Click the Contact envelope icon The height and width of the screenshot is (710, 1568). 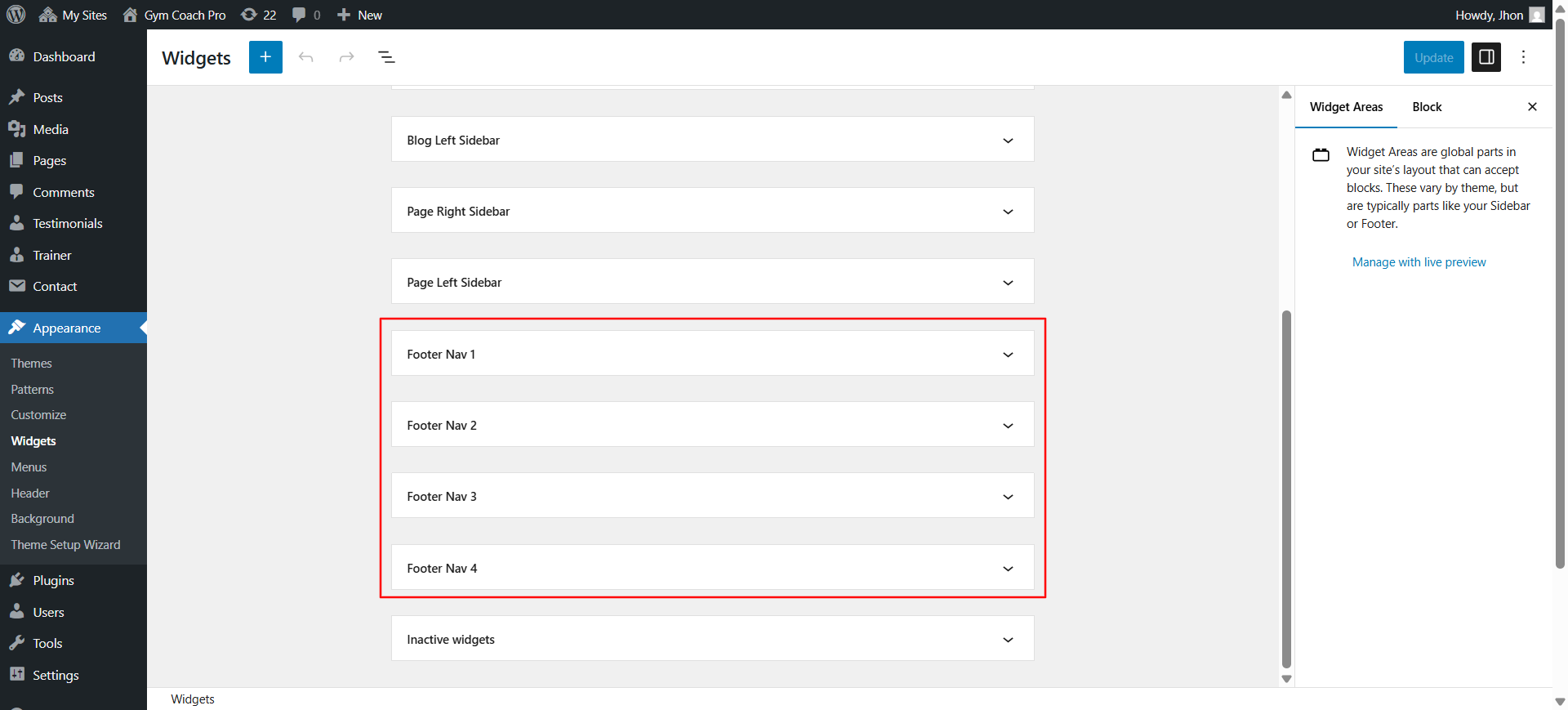(x=16, y=286)
